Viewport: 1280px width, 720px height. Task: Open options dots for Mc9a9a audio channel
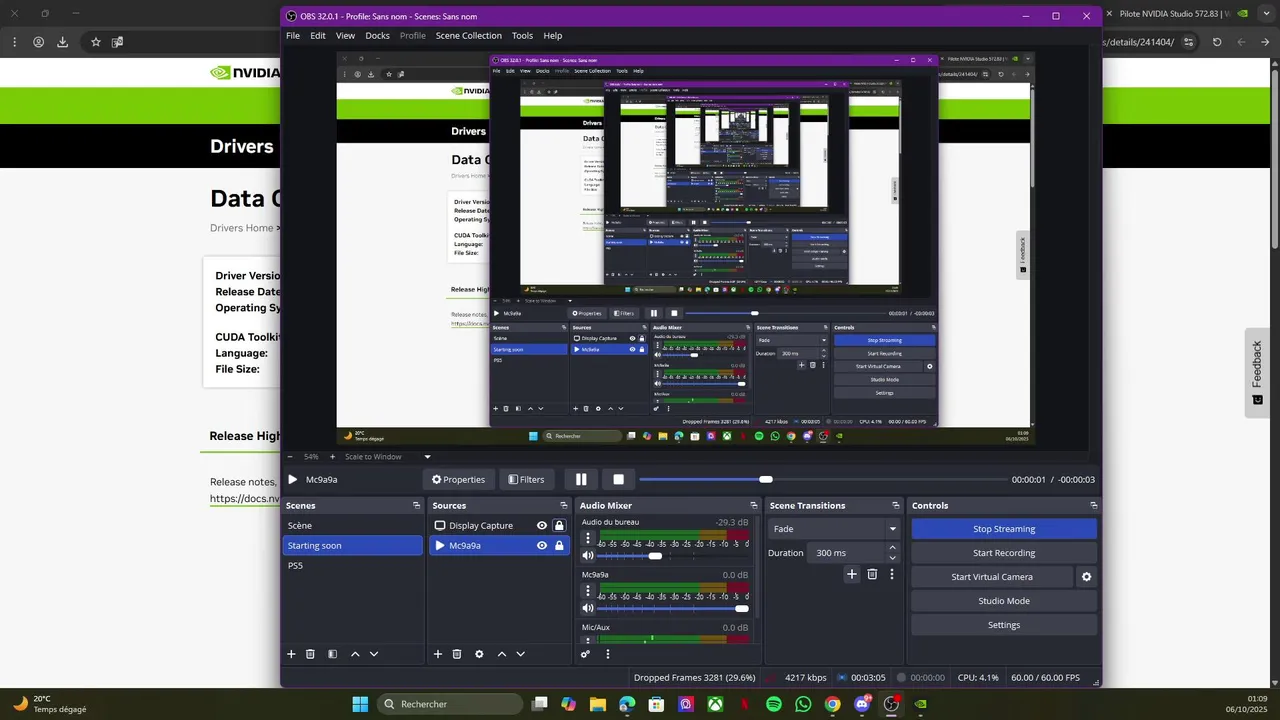(x=588, y=591)
